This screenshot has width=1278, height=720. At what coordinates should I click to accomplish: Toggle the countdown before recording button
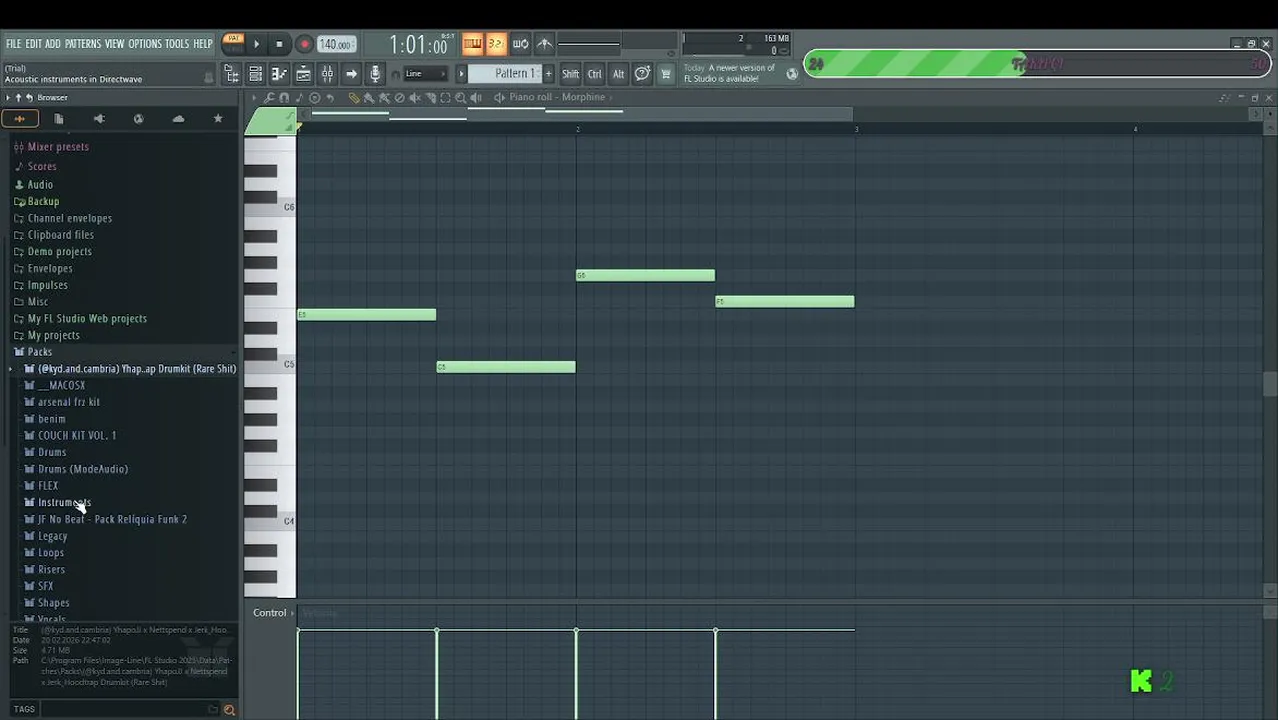coord(496,44)
